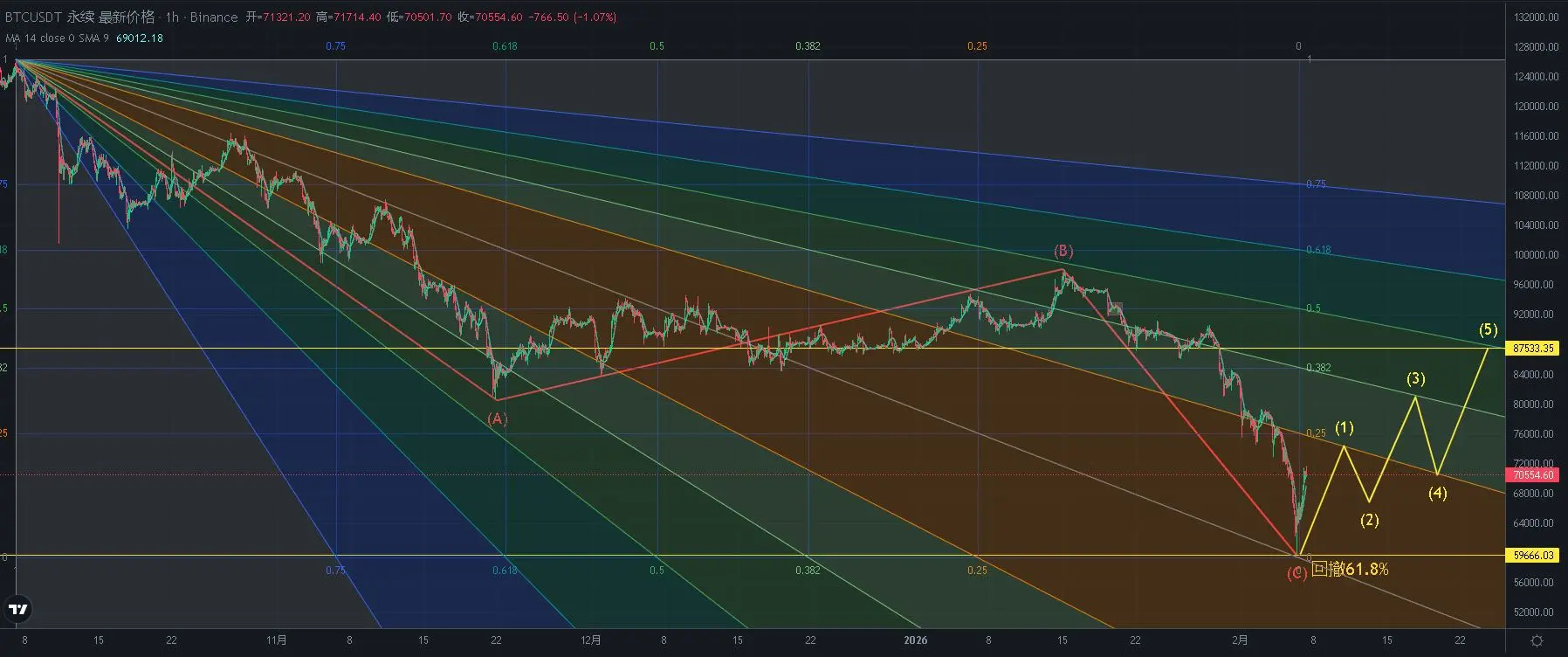Click 64000.00 on the price scale

(x=1536, y=523)
